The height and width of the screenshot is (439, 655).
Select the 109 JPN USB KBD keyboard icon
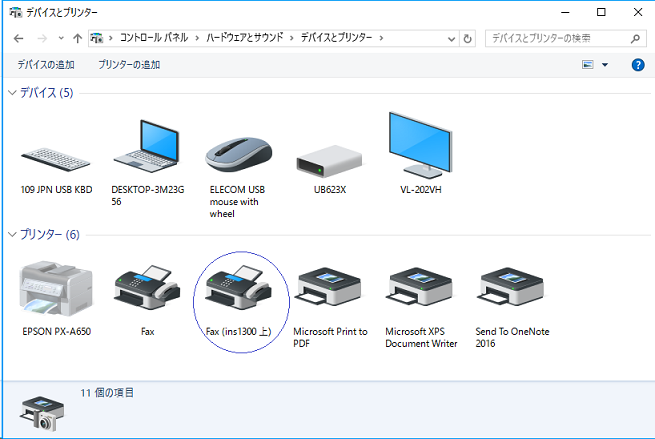tap(56, 160)
